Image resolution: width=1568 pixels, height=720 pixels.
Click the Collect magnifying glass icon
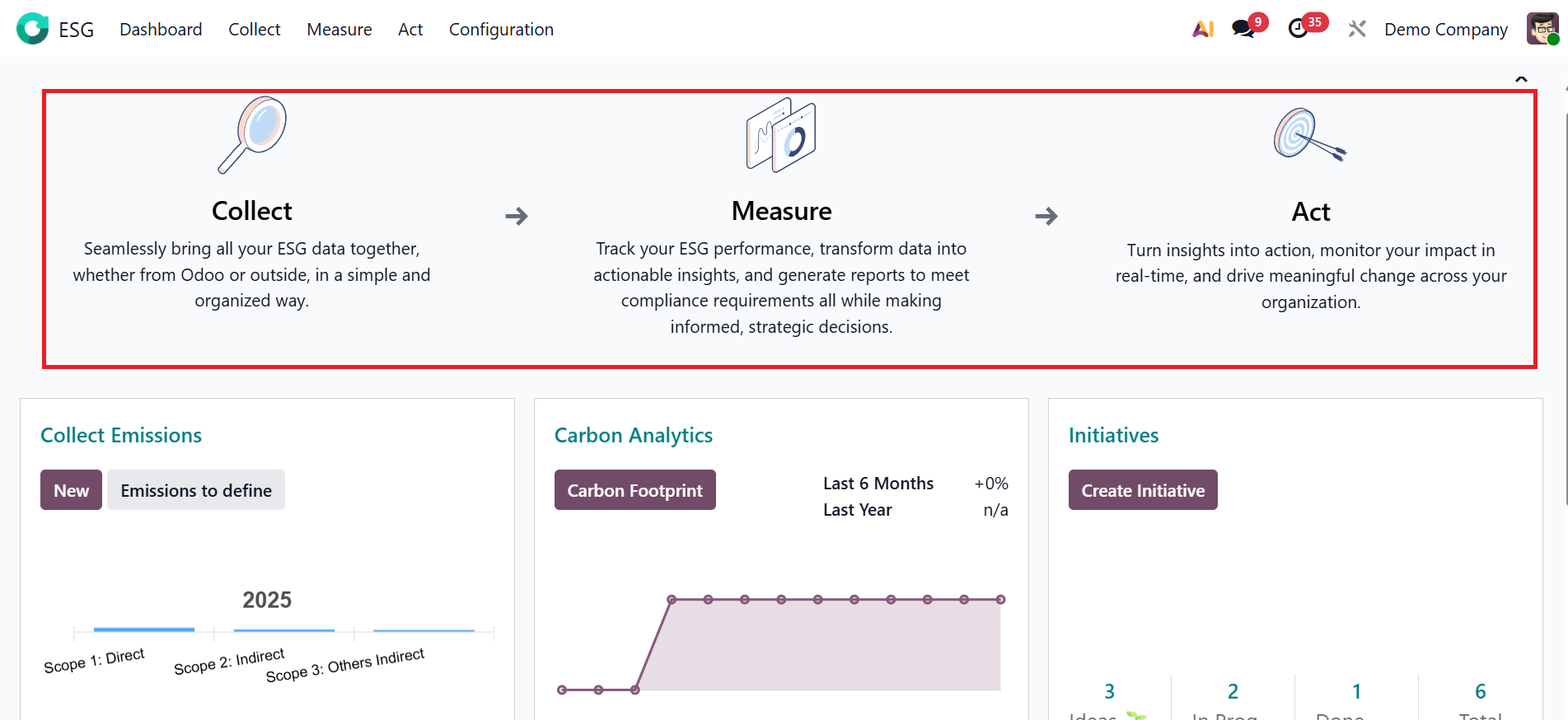252,135
